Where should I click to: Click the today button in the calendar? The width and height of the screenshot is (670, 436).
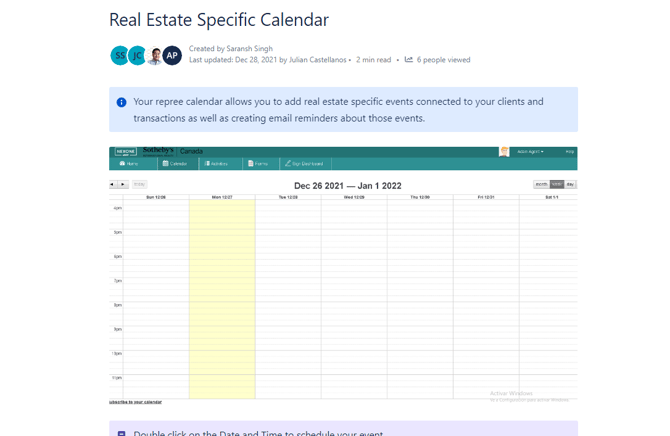pos(140,185)
